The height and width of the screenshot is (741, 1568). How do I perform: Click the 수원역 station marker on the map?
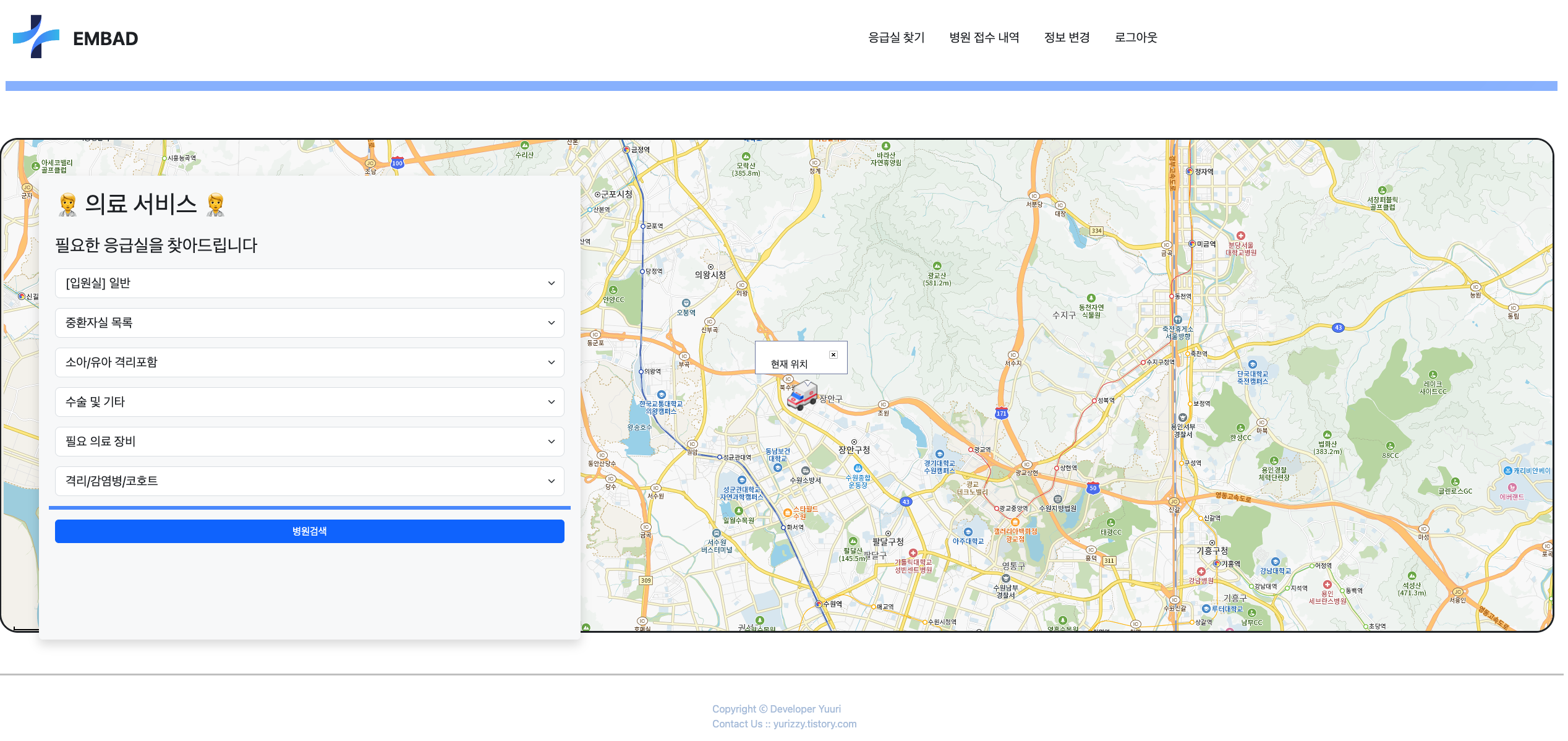(819, 604)
